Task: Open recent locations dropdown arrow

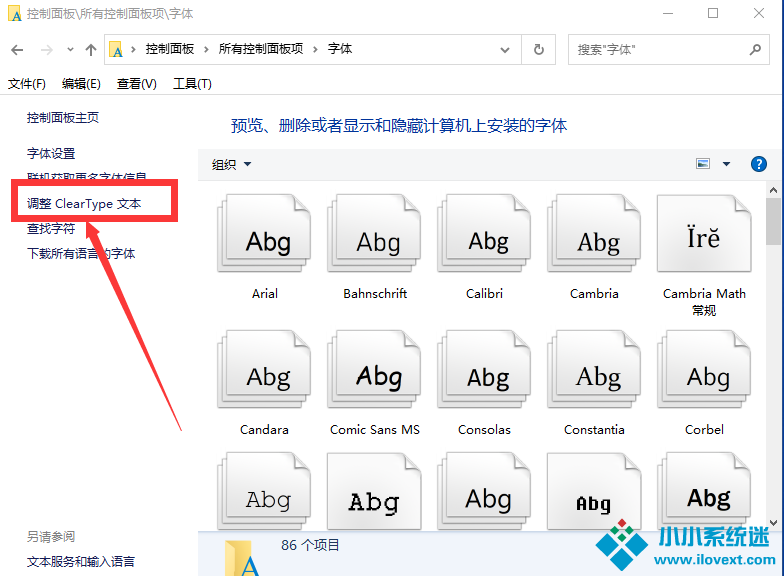Action: [x=70, y=50]
